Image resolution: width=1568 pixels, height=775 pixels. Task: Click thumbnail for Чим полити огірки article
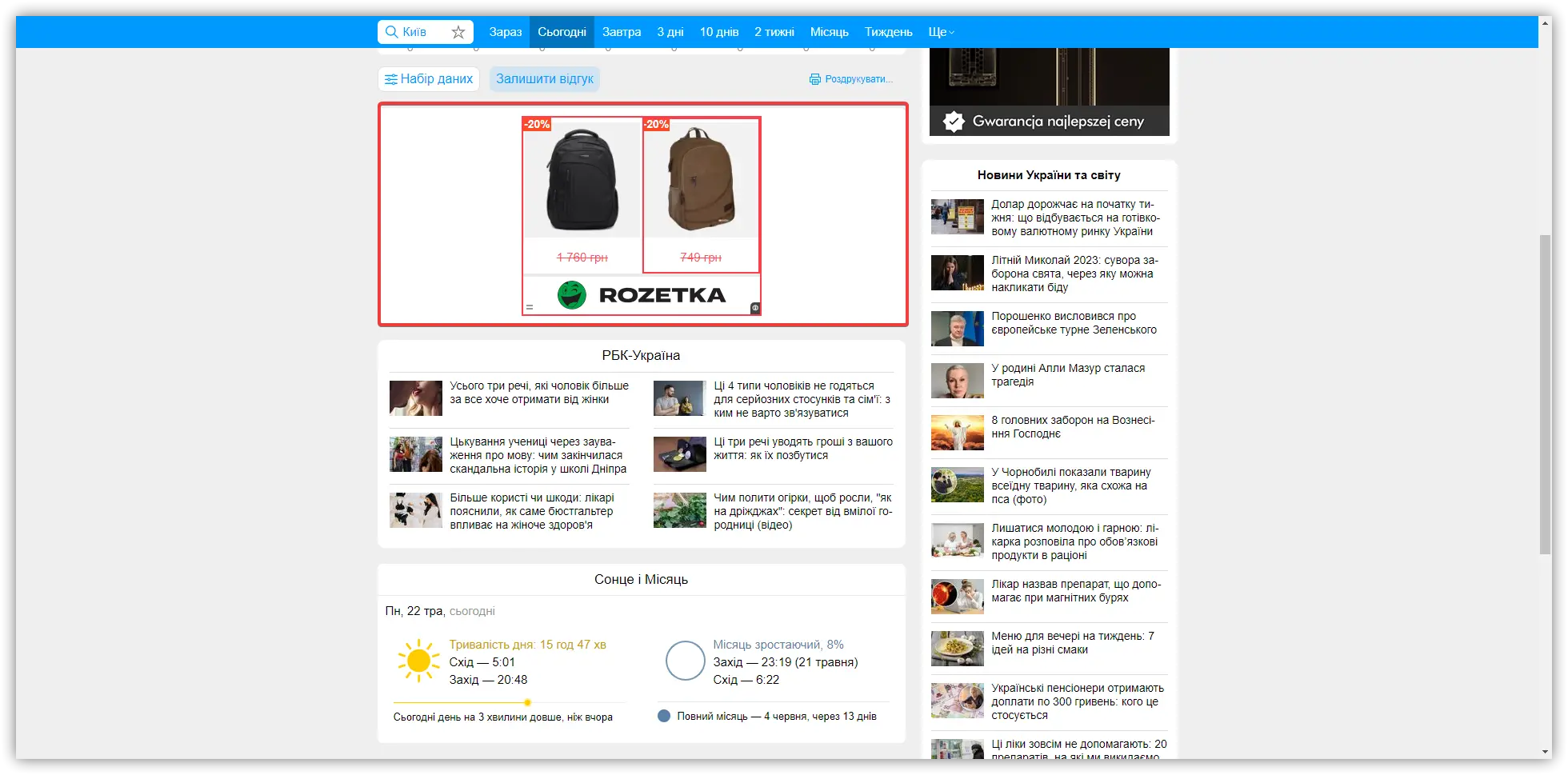tap(680, 510)
